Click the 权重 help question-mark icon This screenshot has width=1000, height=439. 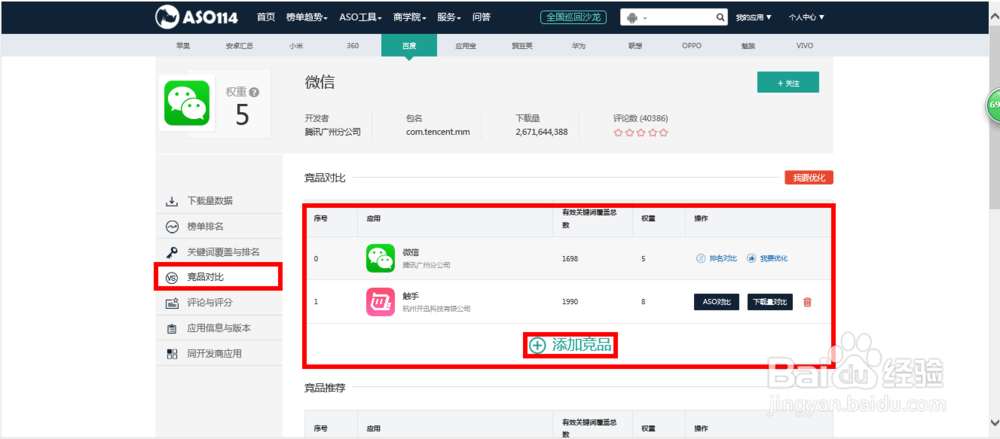[x=254, y=93]
